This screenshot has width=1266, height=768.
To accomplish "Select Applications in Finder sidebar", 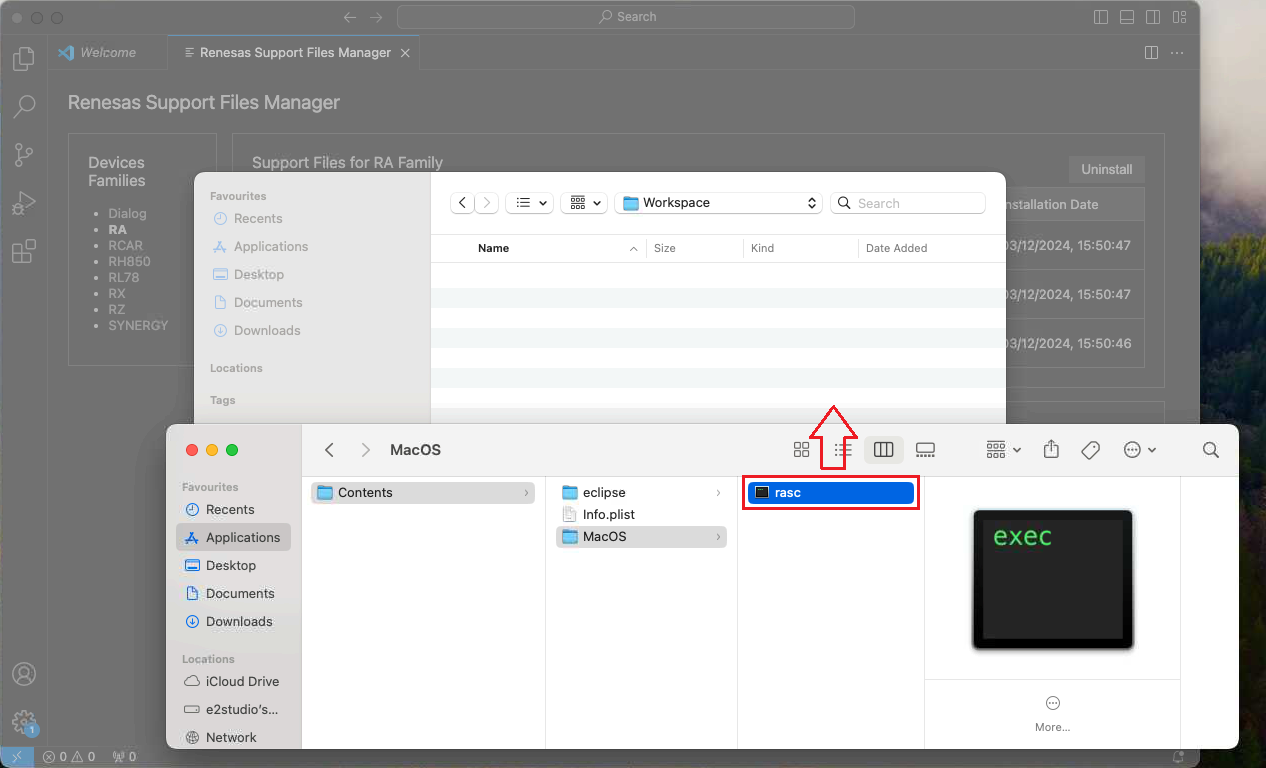I will click(233, 537).
